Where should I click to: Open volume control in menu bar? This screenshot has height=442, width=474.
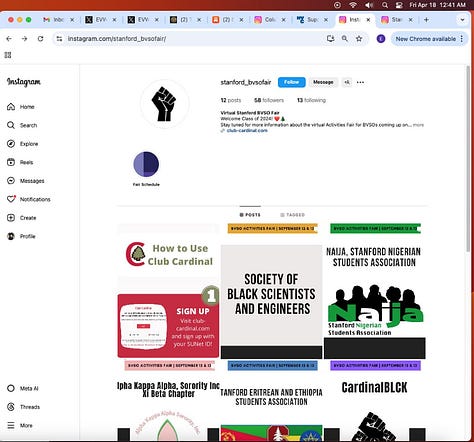tap(369, 5)
